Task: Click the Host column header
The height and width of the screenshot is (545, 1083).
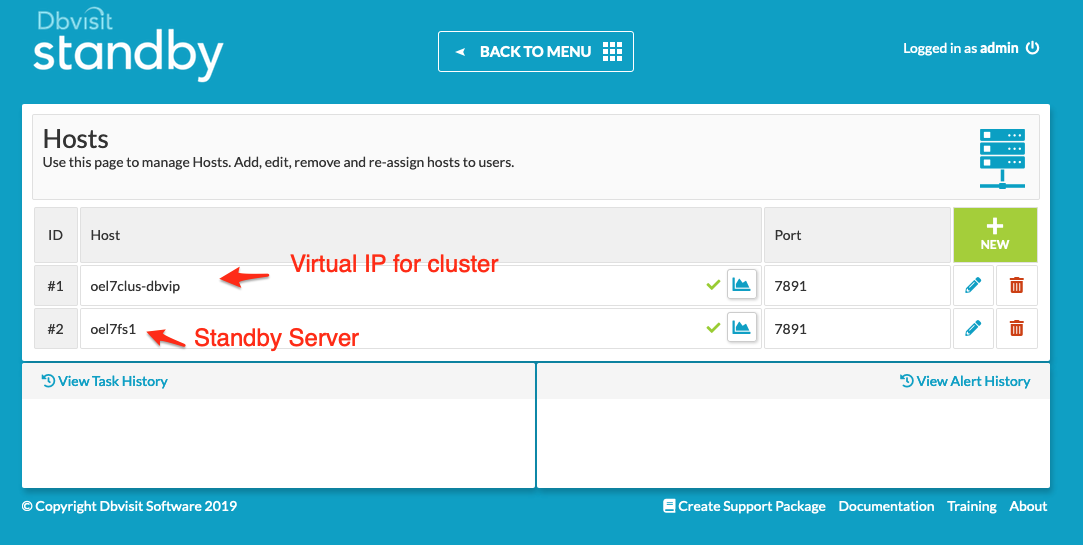Action: 421,235
